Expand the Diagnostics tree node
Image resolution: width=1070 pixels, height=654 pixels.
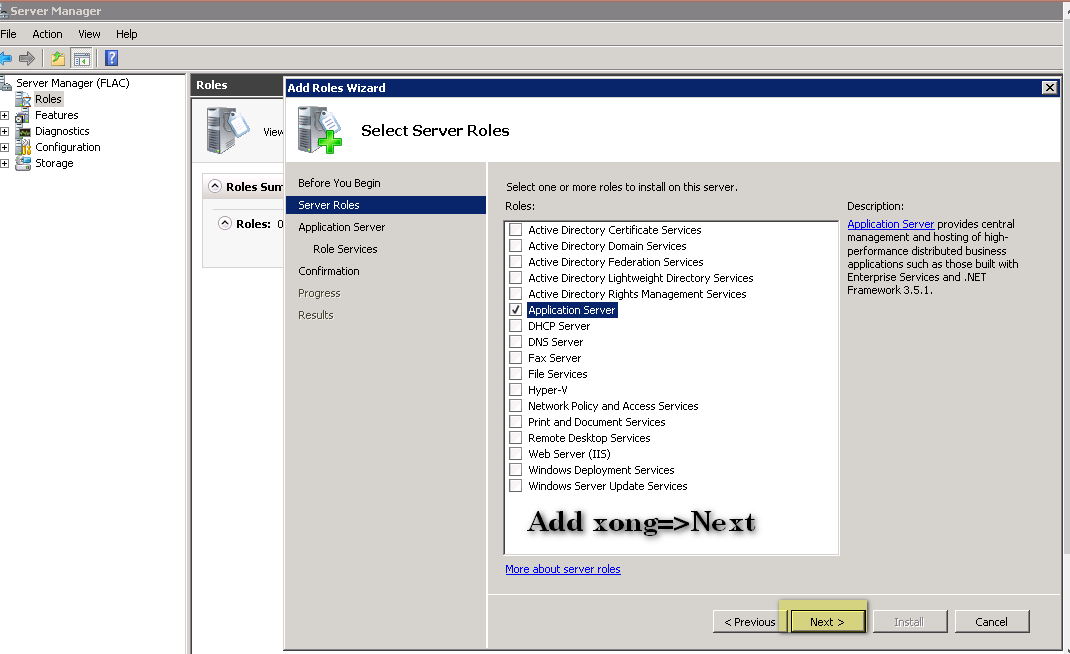(4, 131)
